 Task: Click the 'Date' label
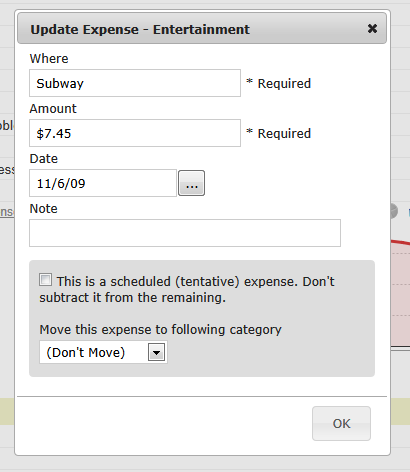click(44, 159)
